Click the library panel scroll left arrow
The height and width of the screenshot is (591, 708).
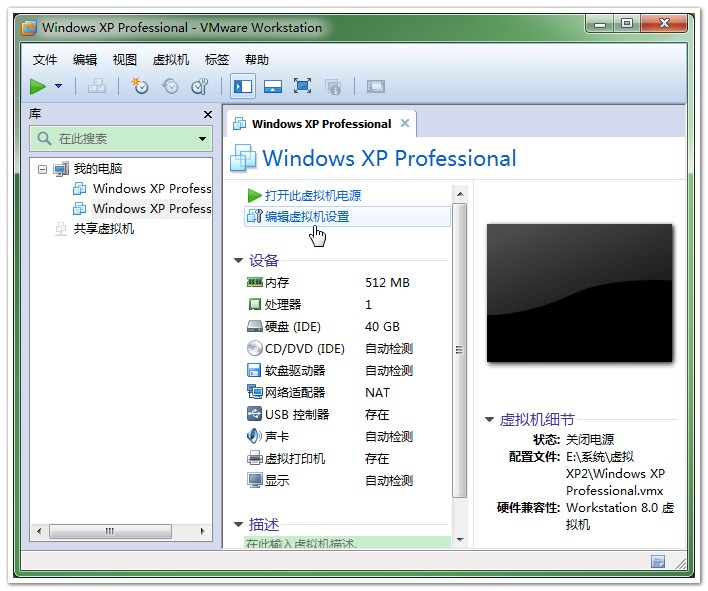pyautogui.click(x=39, y=531)
